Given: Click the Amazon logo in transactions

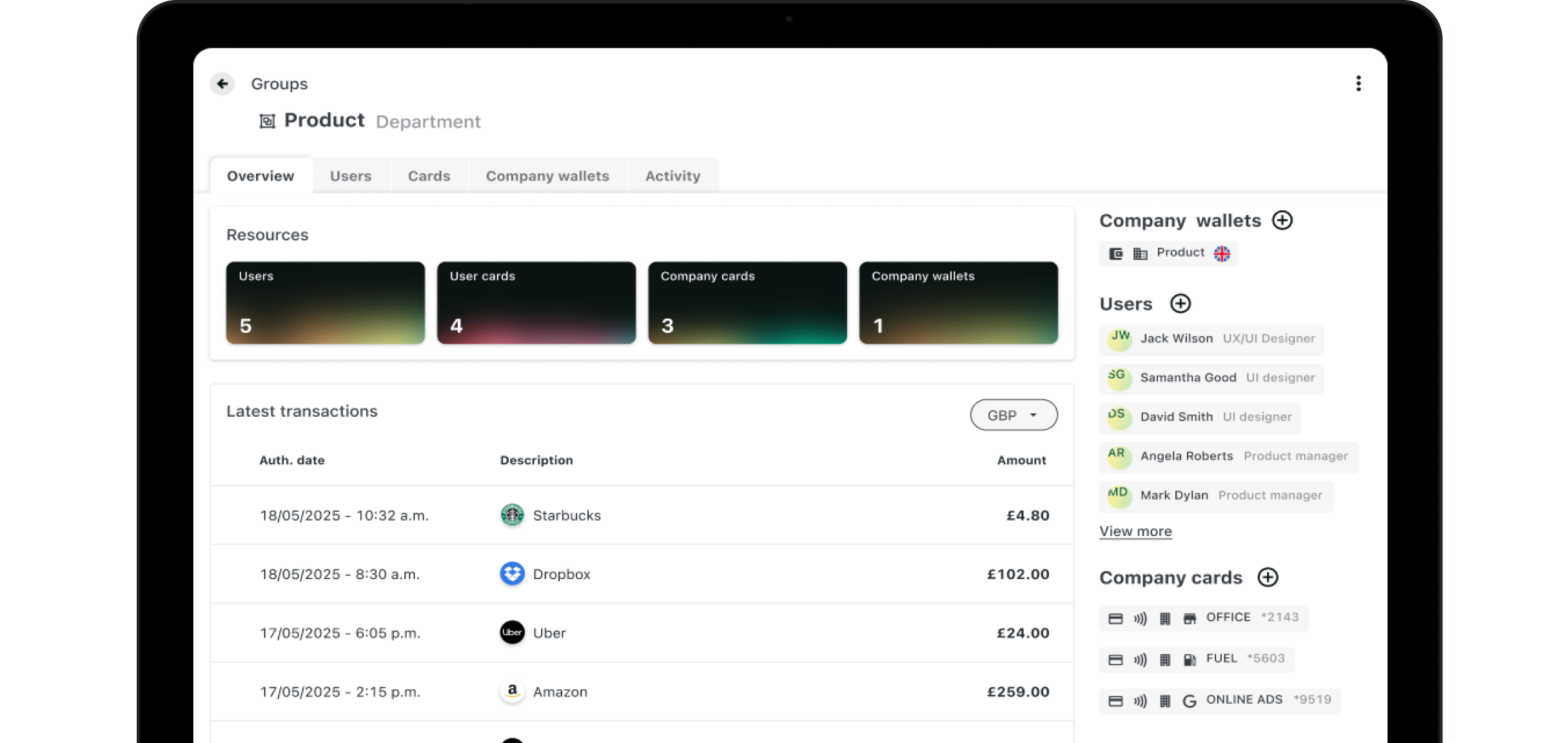Looking at the screenshot, I should coord(512,691).
